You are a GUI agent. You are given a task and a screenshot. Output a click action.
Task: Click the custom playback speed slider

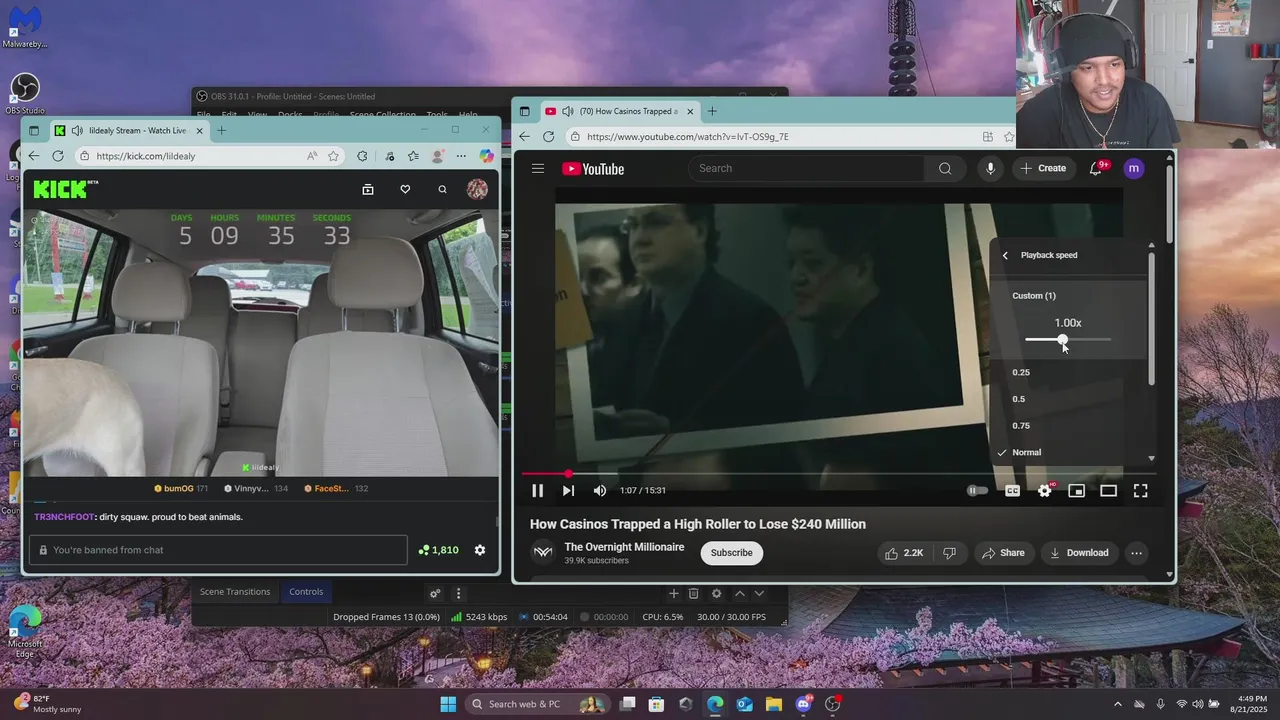1067,340
